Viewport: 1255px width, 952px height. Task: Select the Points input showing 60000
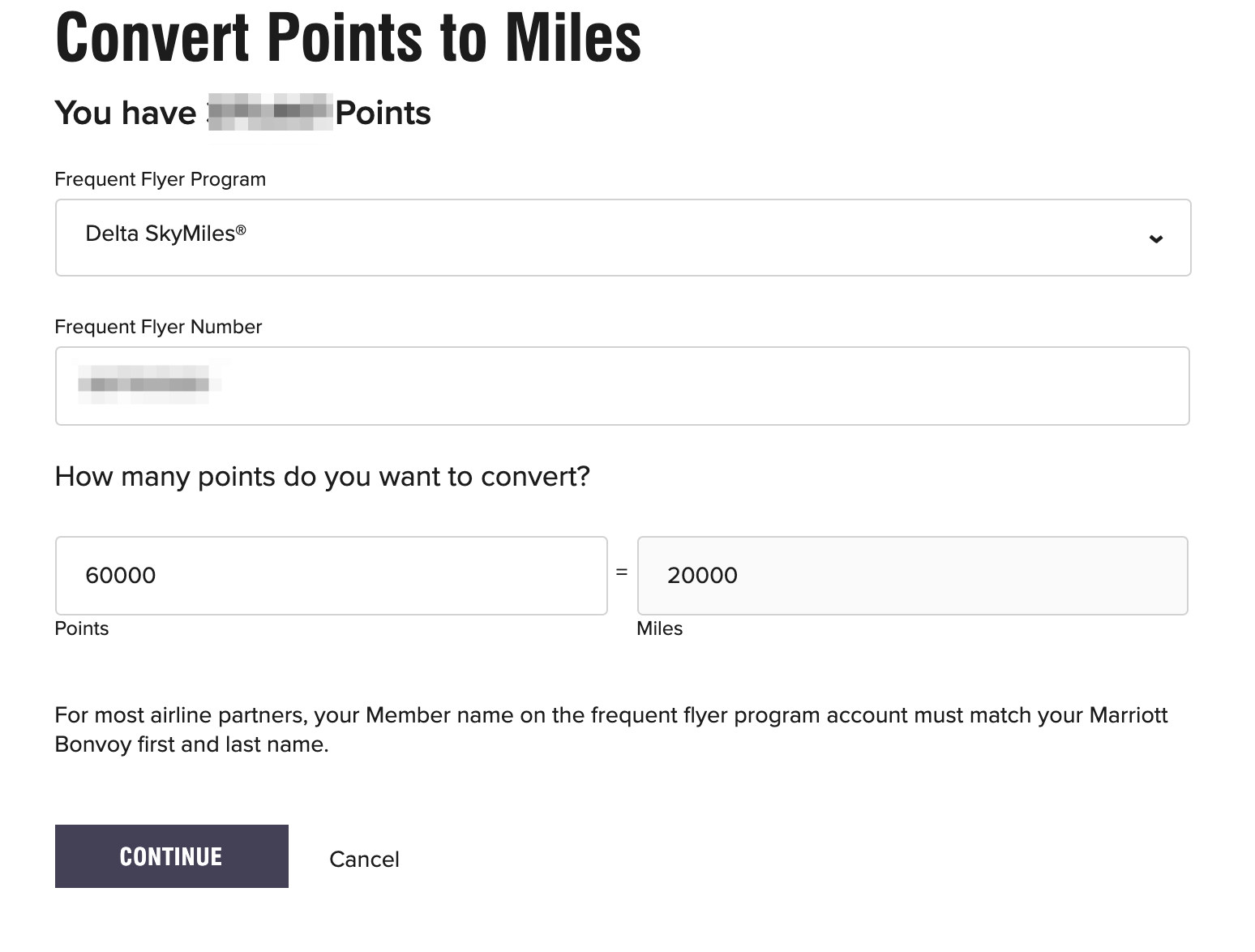pyautogui.click(x=331, y=575)
